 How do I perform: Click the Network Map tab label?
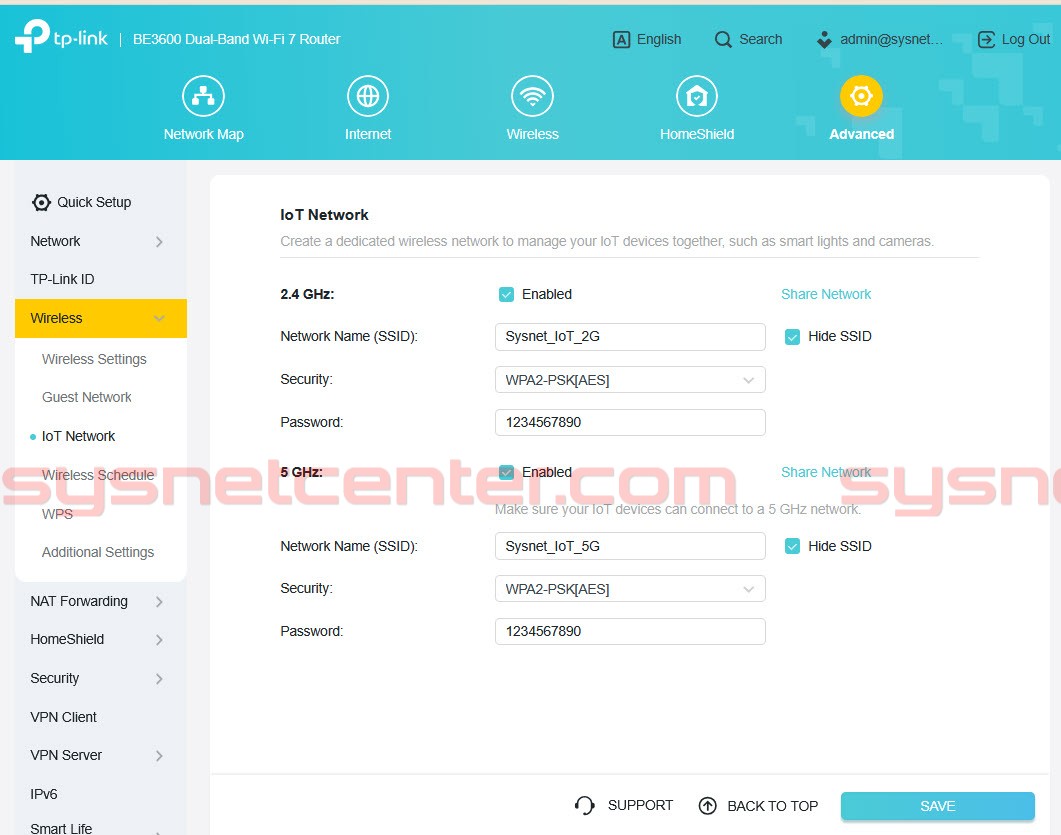pyautogui.click(x=203, y=134)
